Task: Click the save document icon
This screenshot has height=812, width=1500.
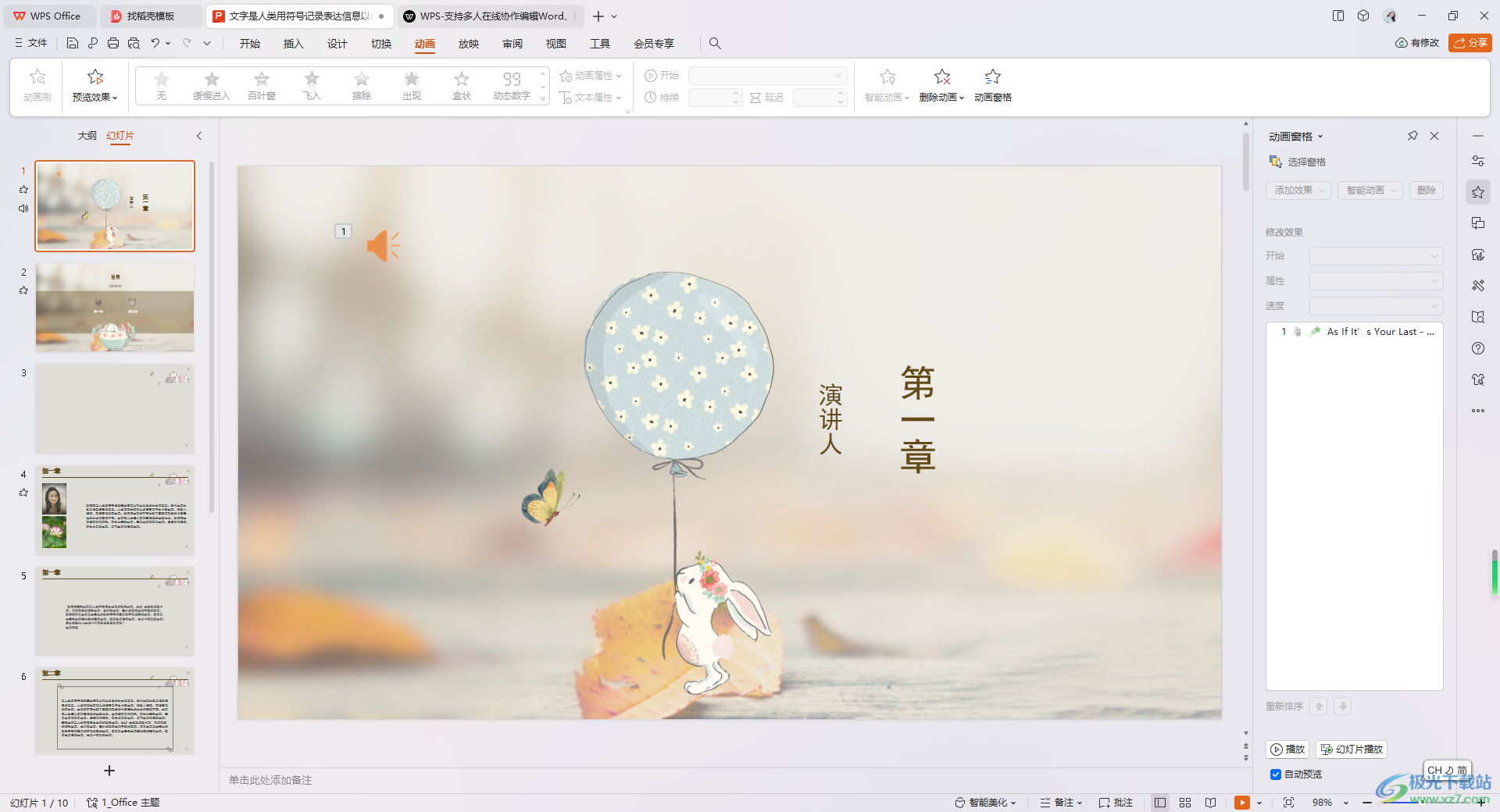Action: pyautogui.click(x=73, y=43)
